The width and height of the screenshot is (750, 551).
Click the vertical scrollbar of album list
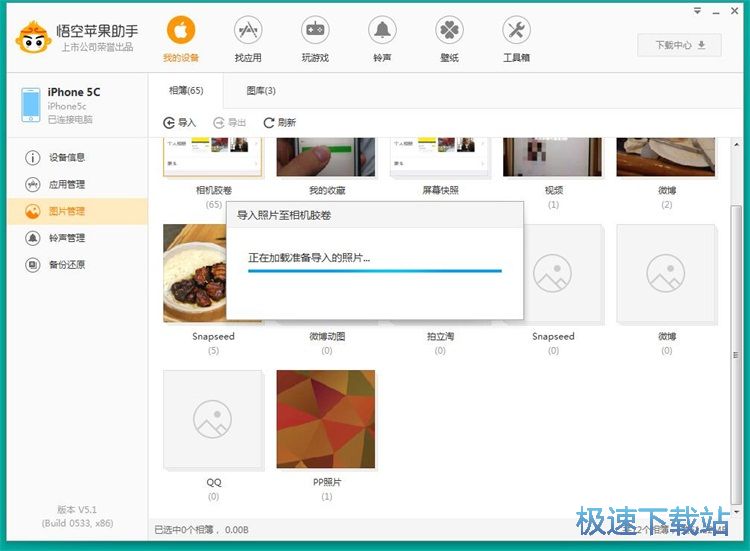click(x=736, y=354)
